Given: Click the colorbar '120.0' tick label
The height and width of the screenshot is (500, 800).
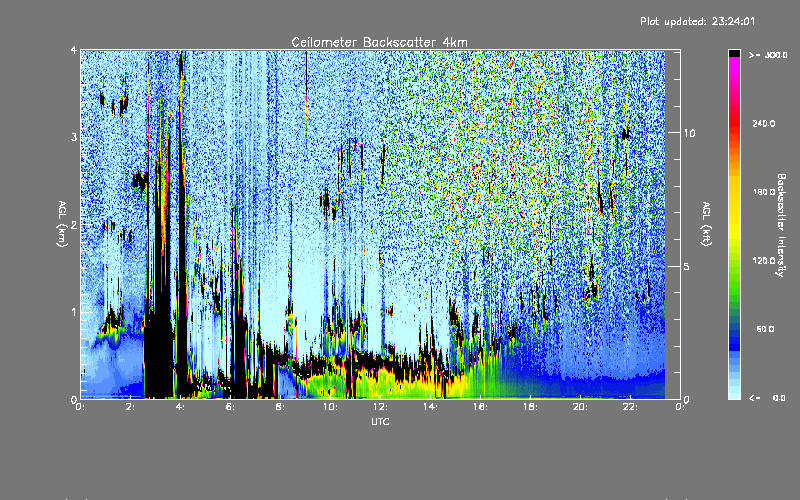Looking at the screenshot, I should 763,260.
